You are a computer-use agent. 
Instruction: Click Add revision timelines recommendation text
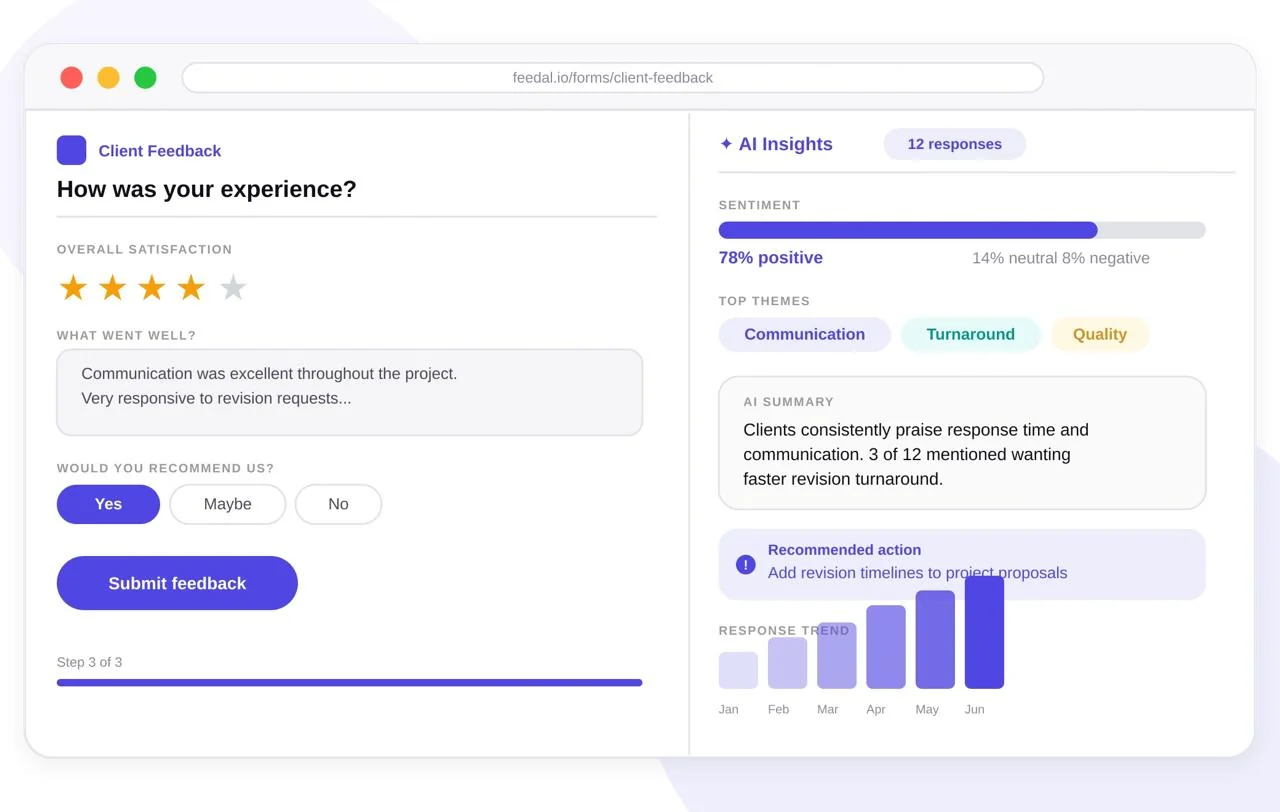tap(917, 573)
